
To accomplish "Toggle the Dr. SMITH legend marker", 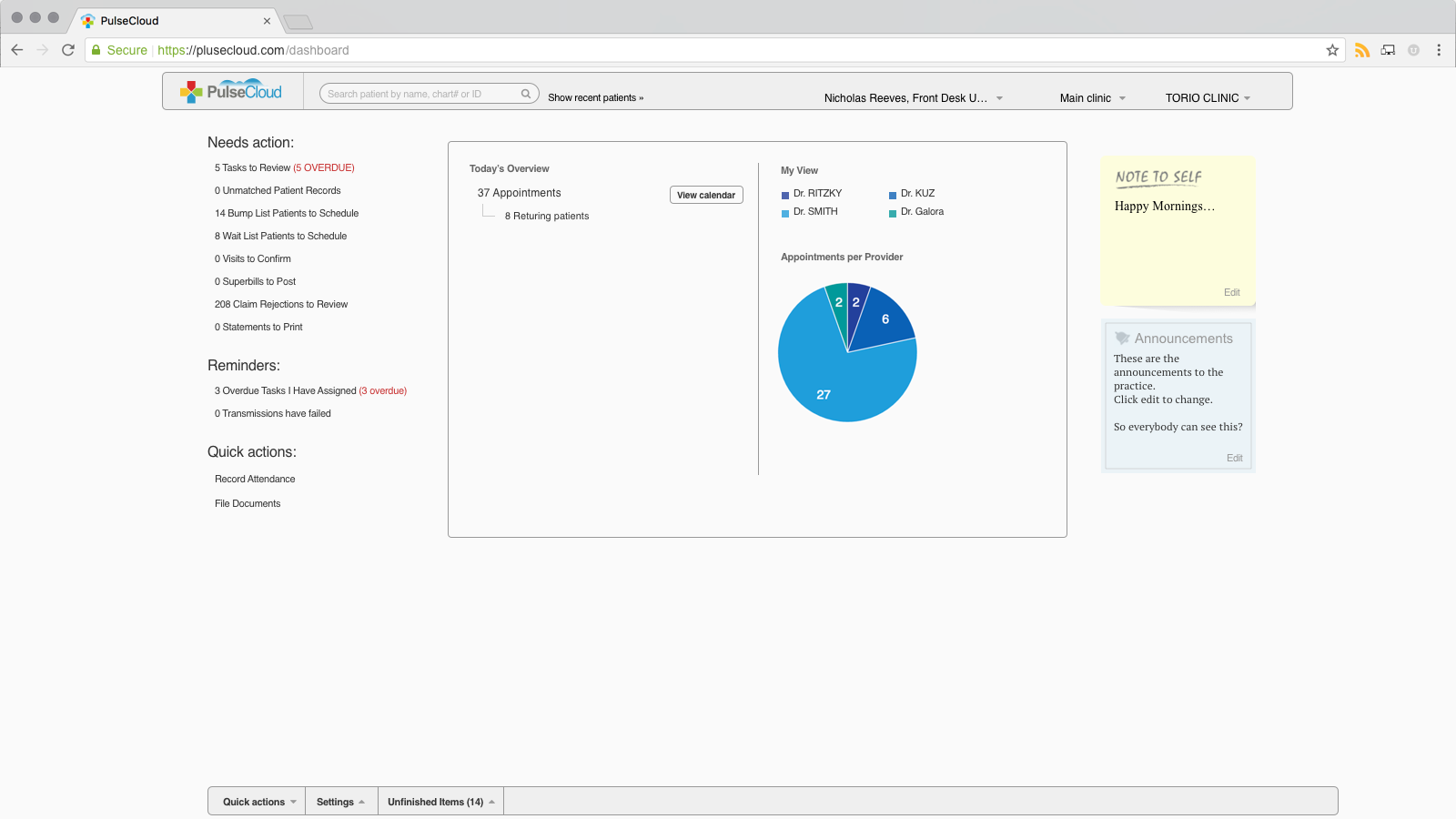I will (x=785, y=213).
